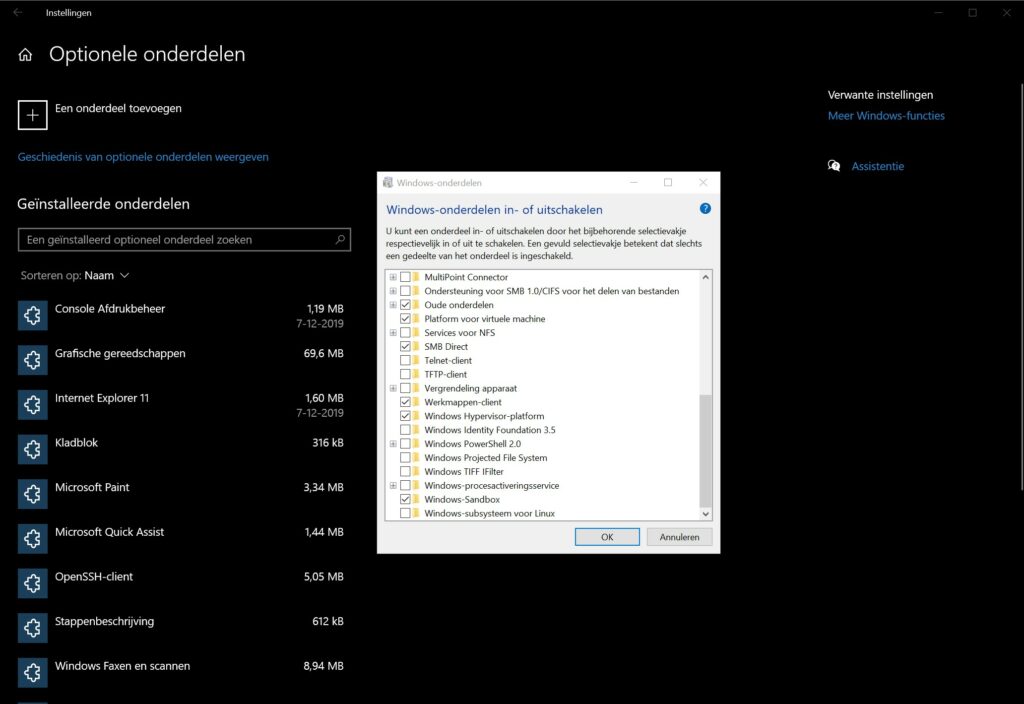Click the plus icon to add a component
Screen dimensions: 1024x704
click(33, 115)
